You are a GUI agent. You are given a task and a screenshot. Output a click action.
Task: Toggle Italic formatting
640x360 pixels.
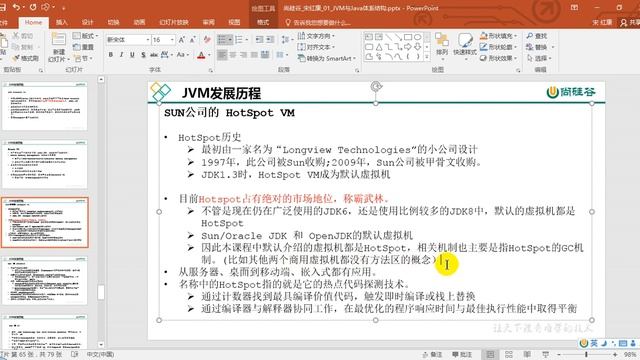121,55
